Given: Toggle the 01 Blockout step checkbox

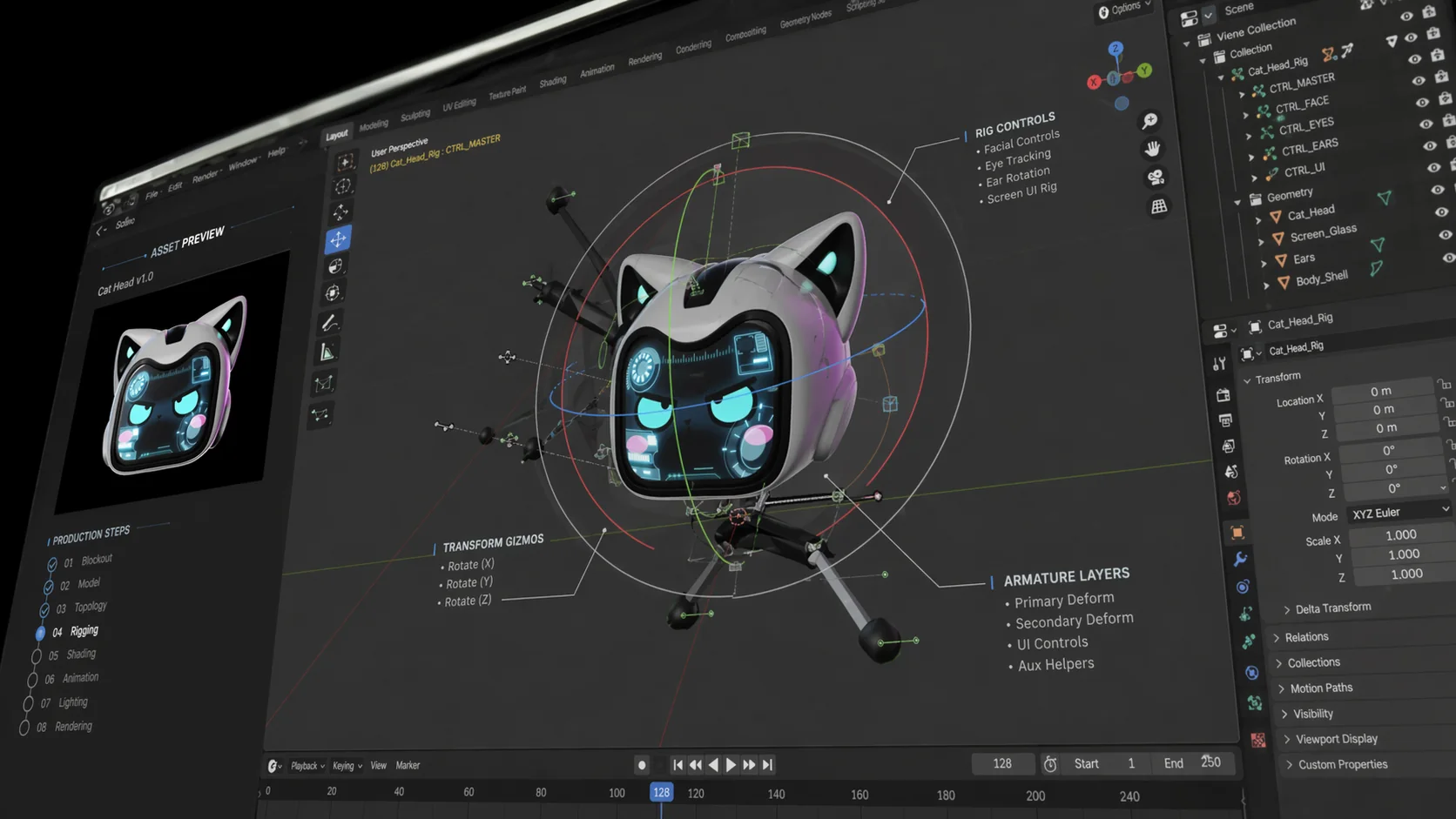Looking at the screenshot, I should pos(52,564).
